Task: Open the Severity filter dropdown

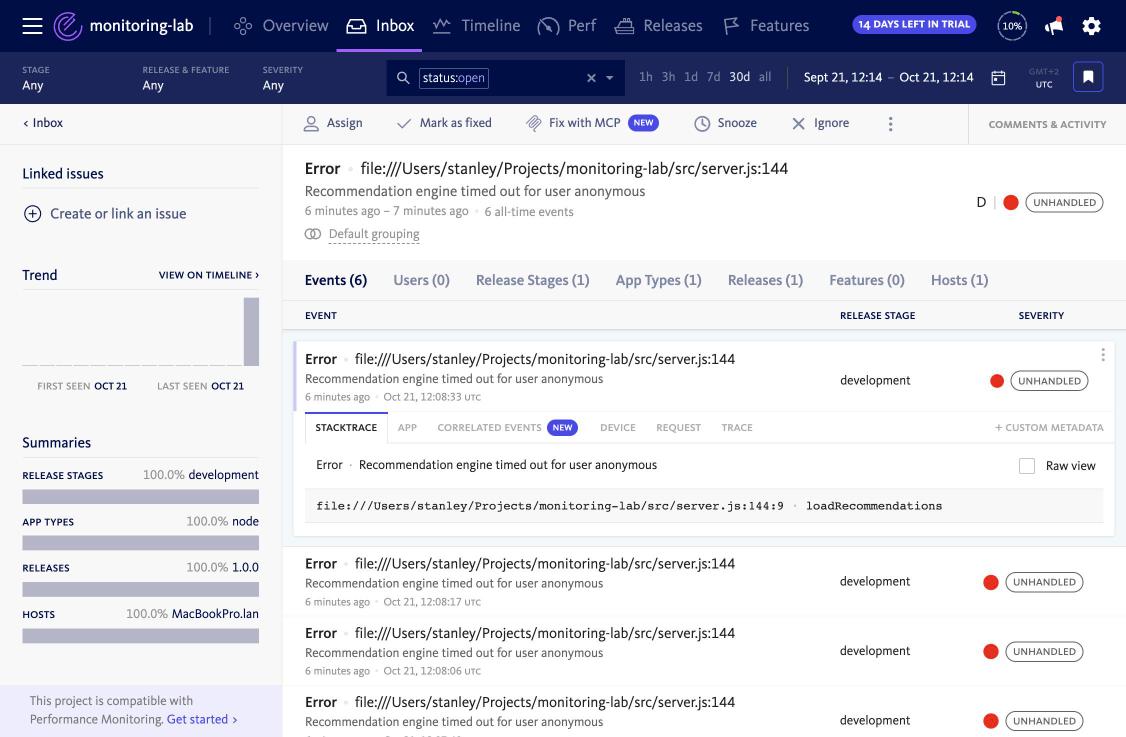Action: (283, 78)
